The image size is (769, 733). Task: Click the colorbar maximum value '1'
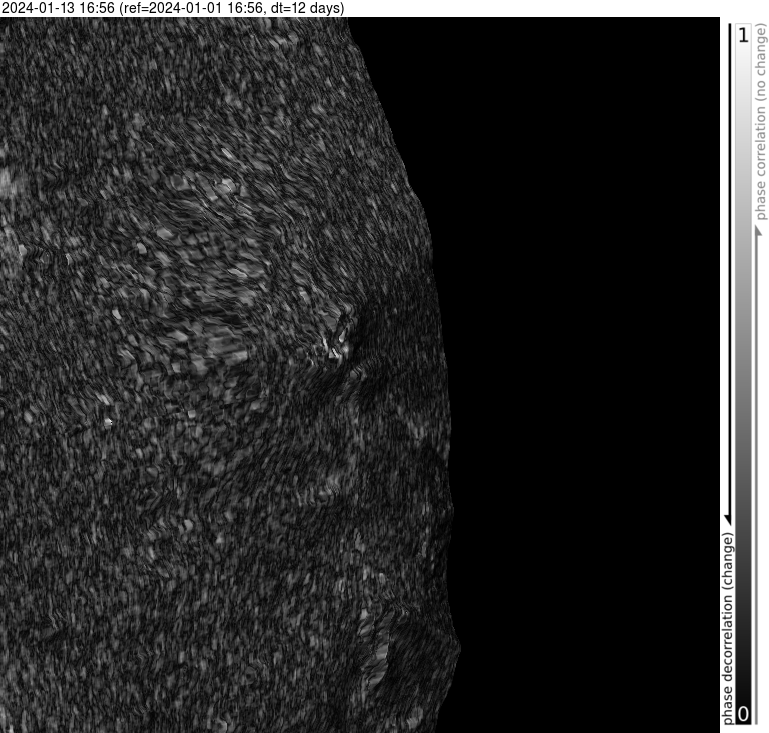pyautogui.click(x=744, y=35)
